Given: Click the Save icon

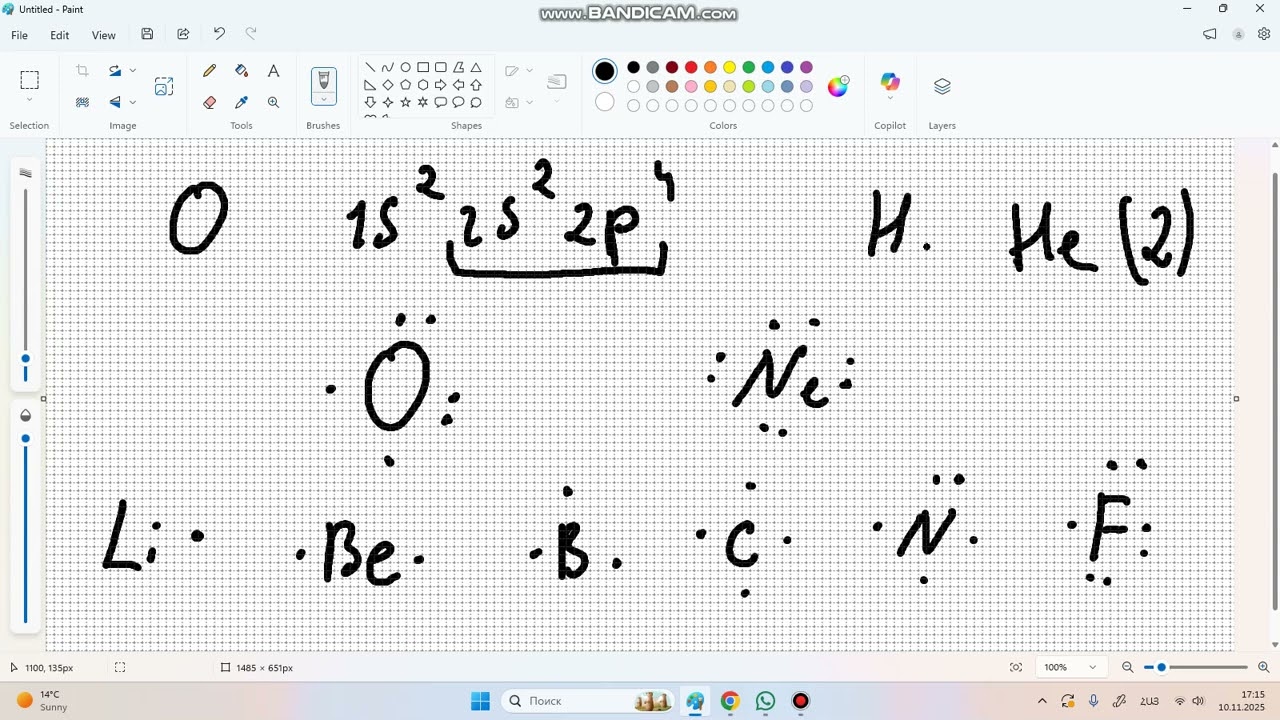Looking at the screenshot, I should tap(147, 34).
